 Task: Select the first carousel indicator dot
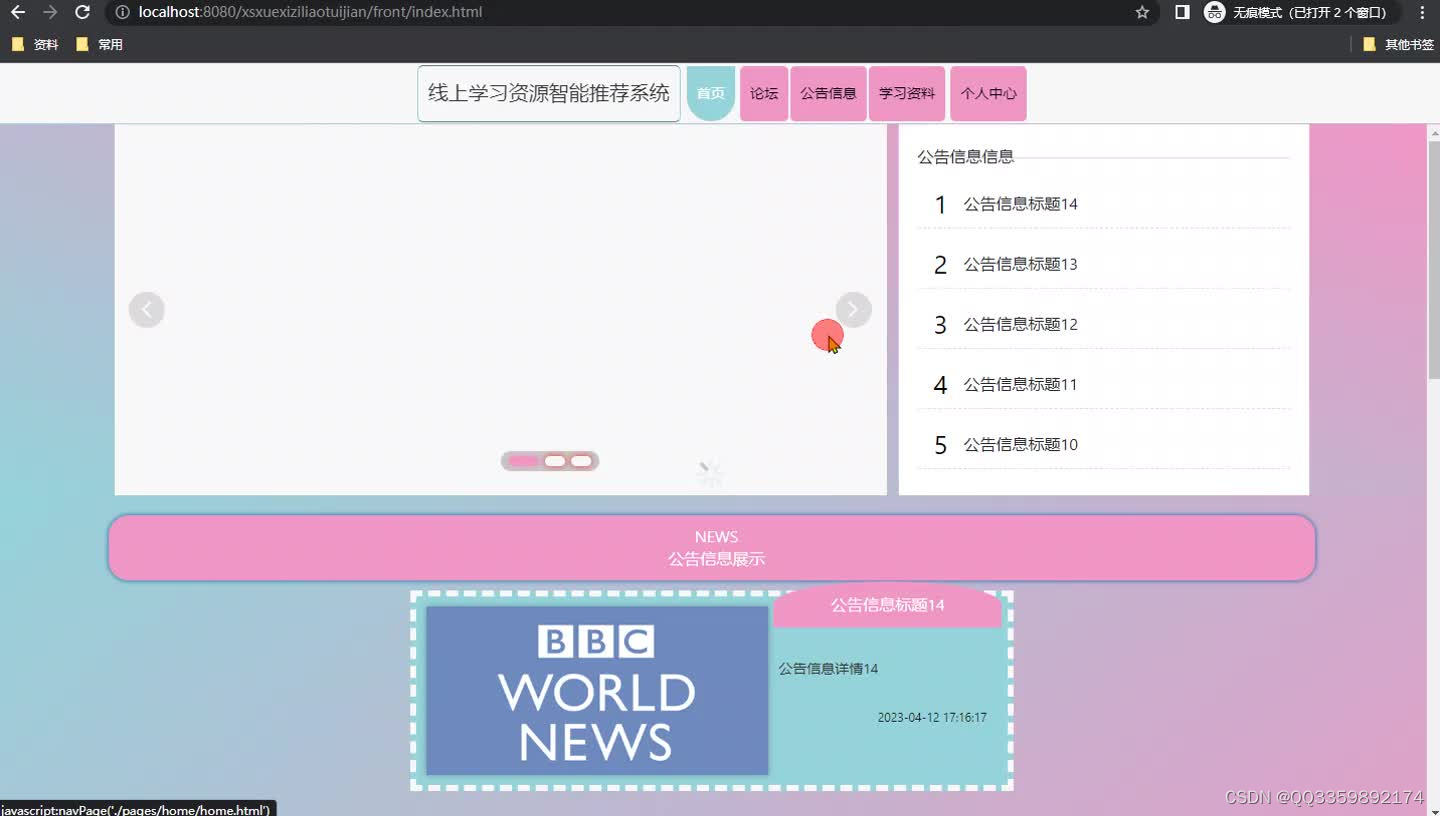(523, 461)
